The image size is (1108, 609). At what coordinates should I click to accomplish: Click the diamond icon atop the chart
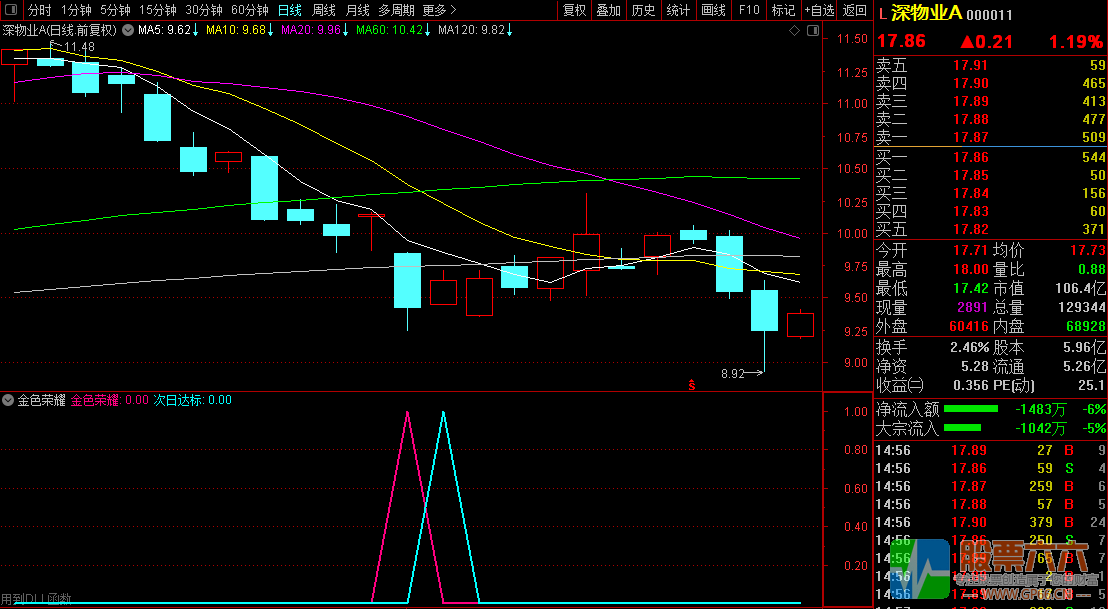(x=794, y=31)
